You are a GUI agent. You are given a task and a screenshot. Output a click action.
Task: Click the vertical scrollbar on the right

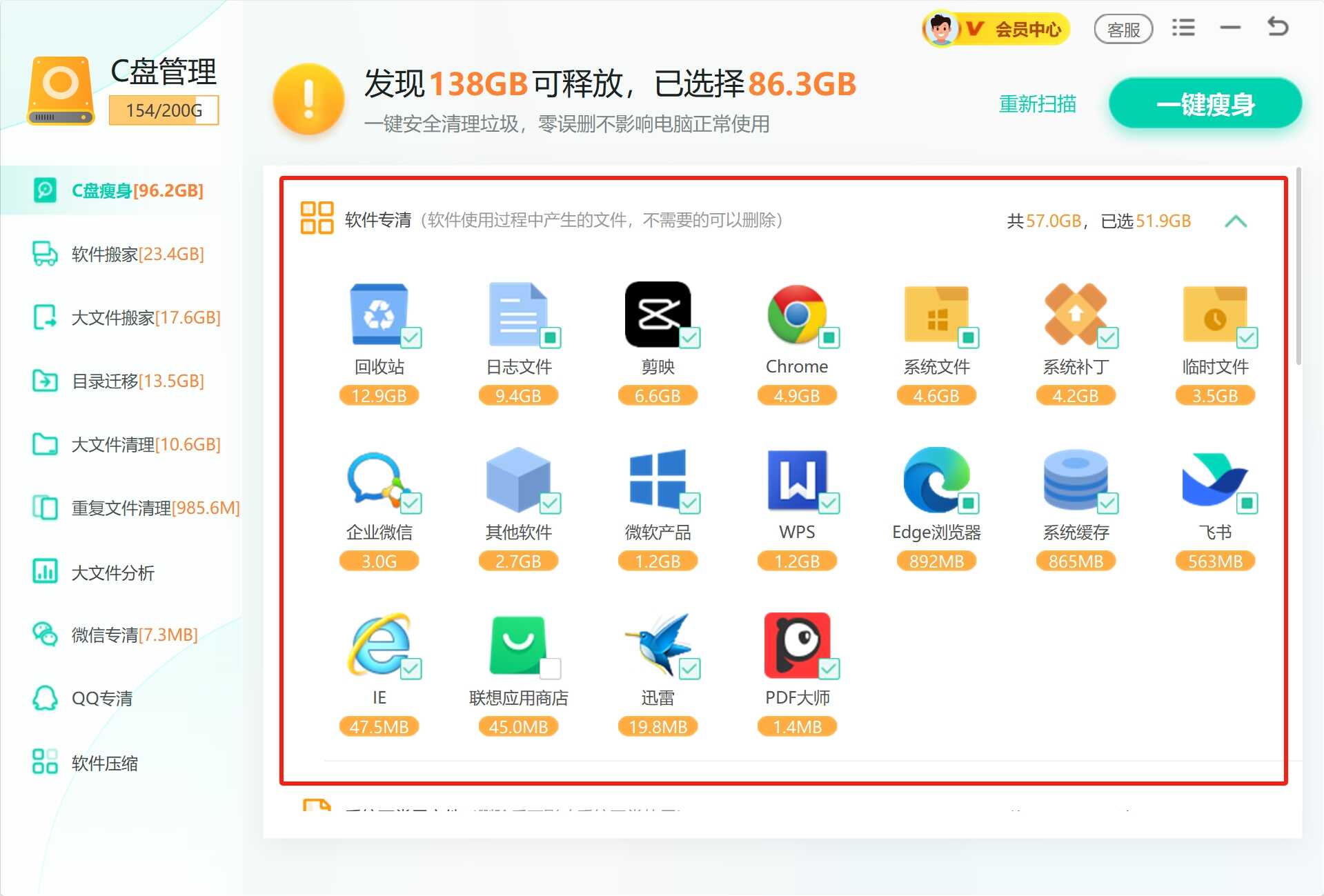[x=1298, y=266]
